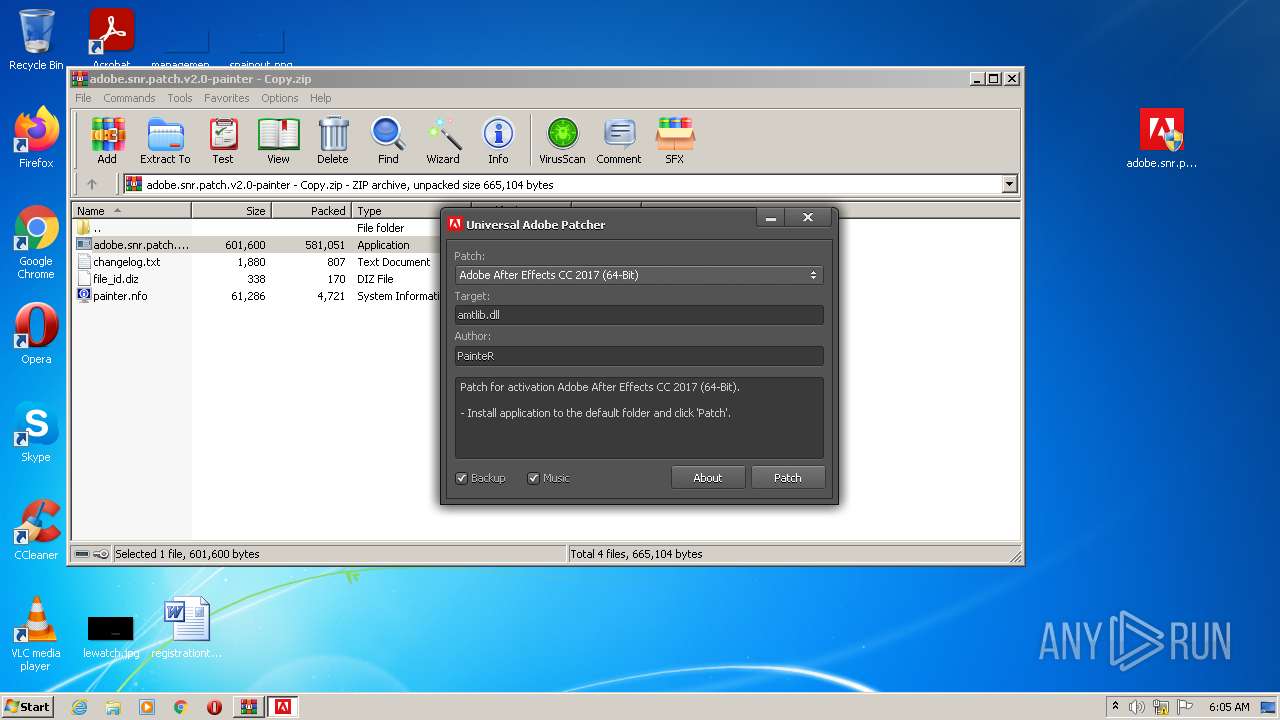Viewport: 1280px width, 720px height.
Task: Show hidden tray icons arrow
Action: 1115,707
